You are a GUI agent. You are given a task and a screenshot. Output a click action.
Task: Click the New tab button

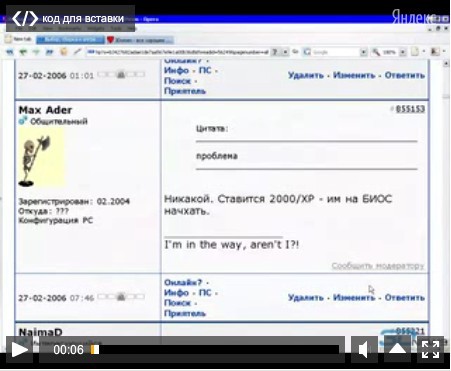[19, 39]
